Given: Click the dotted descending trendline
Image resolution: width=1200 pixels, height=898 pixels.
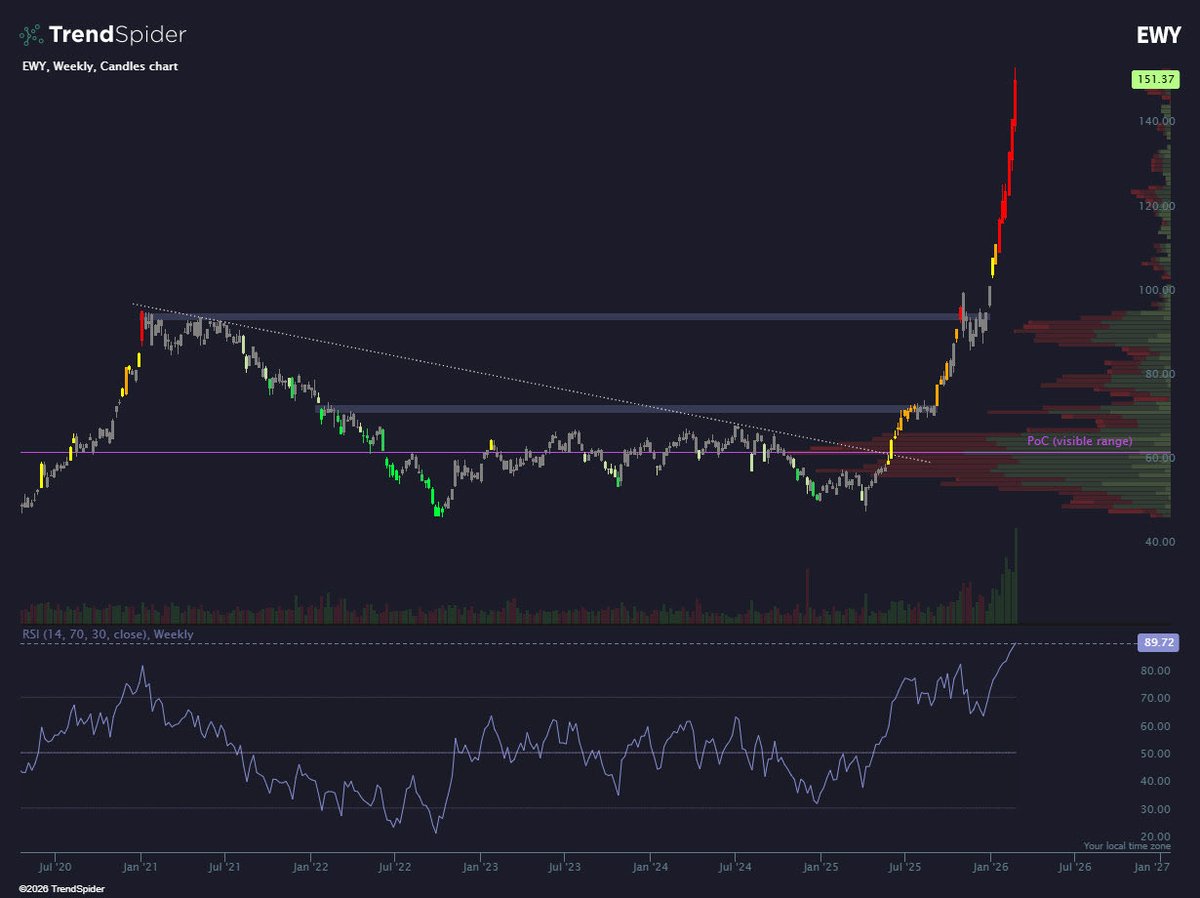Looking at the screenshot, I should pos(530,383).
